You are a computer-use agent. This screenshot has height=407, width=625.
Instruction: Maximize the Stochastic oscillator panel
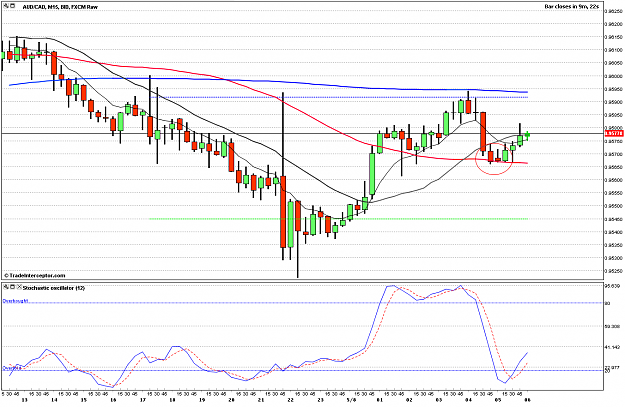12,287
